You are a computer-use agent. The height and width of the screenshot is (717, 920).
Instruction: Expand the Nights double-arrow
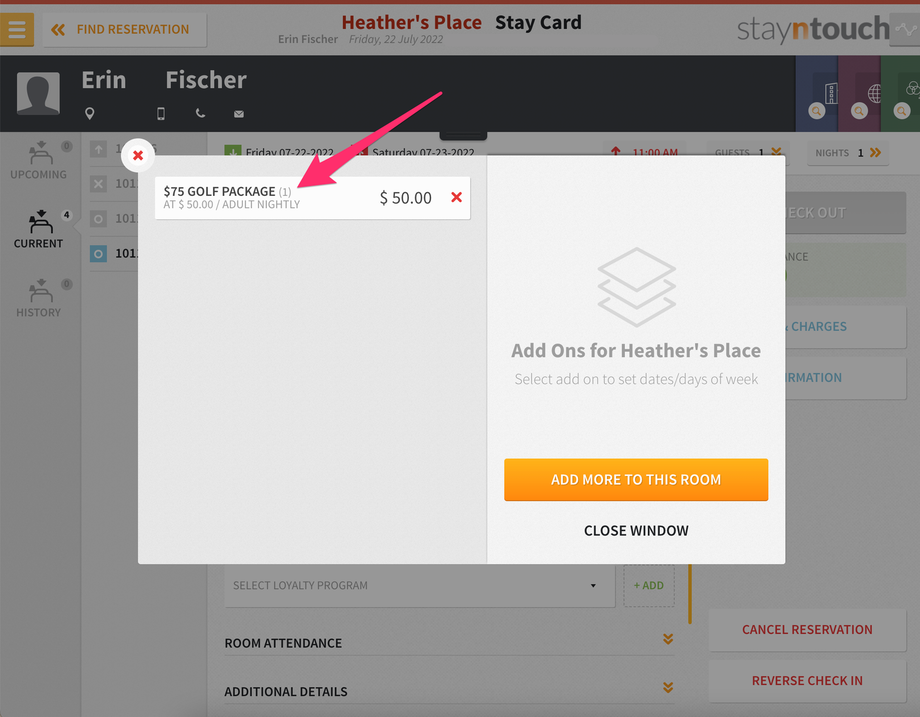[875, 153]
